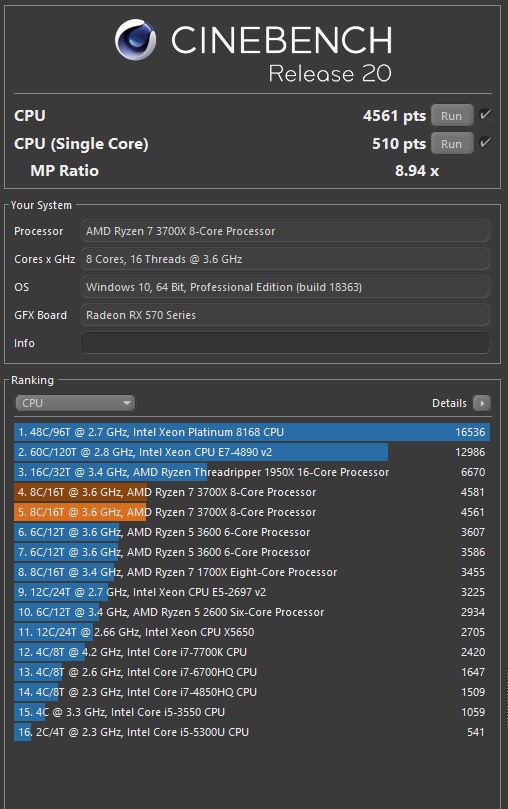508x809 pixels.
Task: Click the Details label in Ranking
Action: 449,403
